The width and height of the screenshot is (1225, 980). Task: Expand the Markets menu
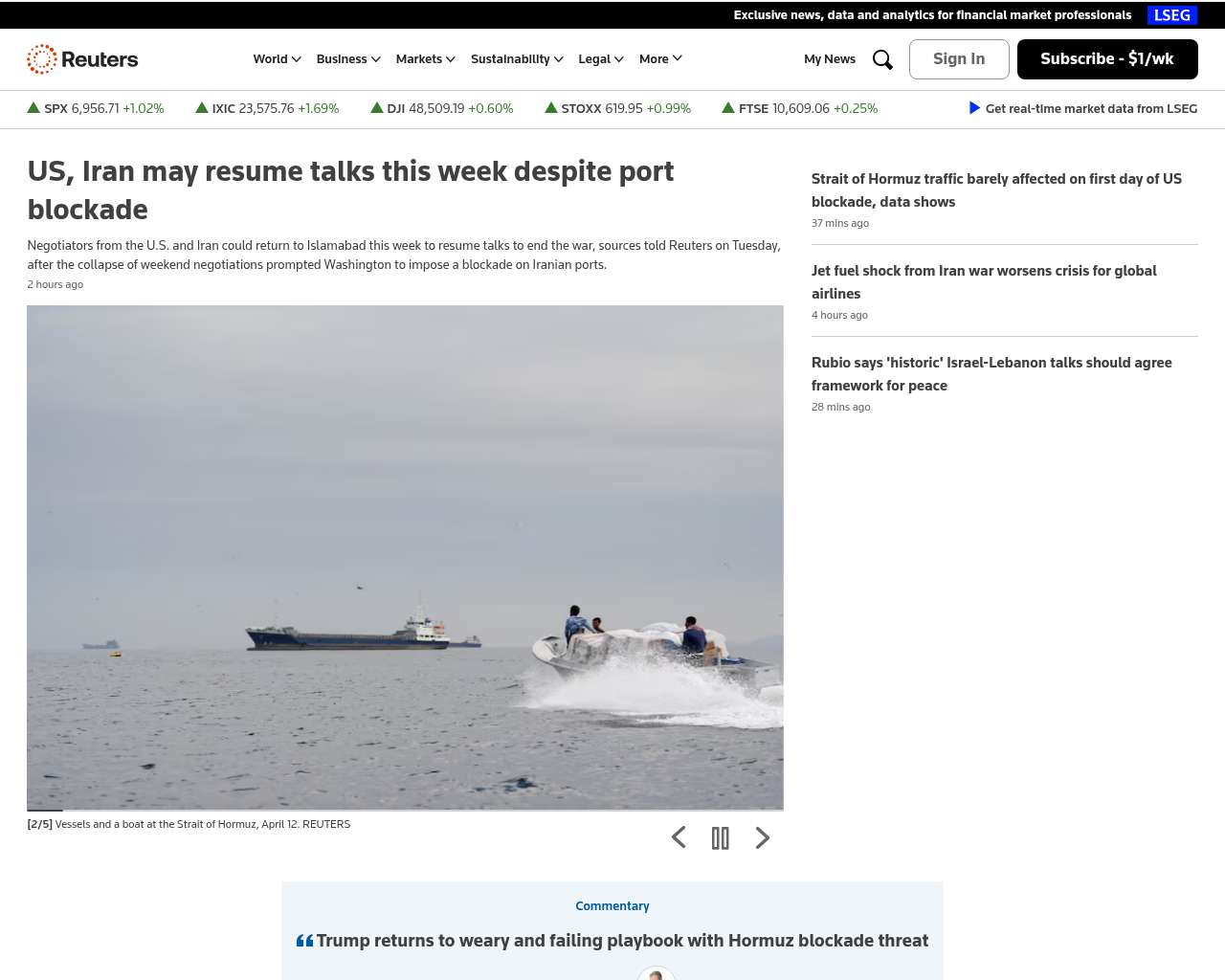click(x=426, y=59)
